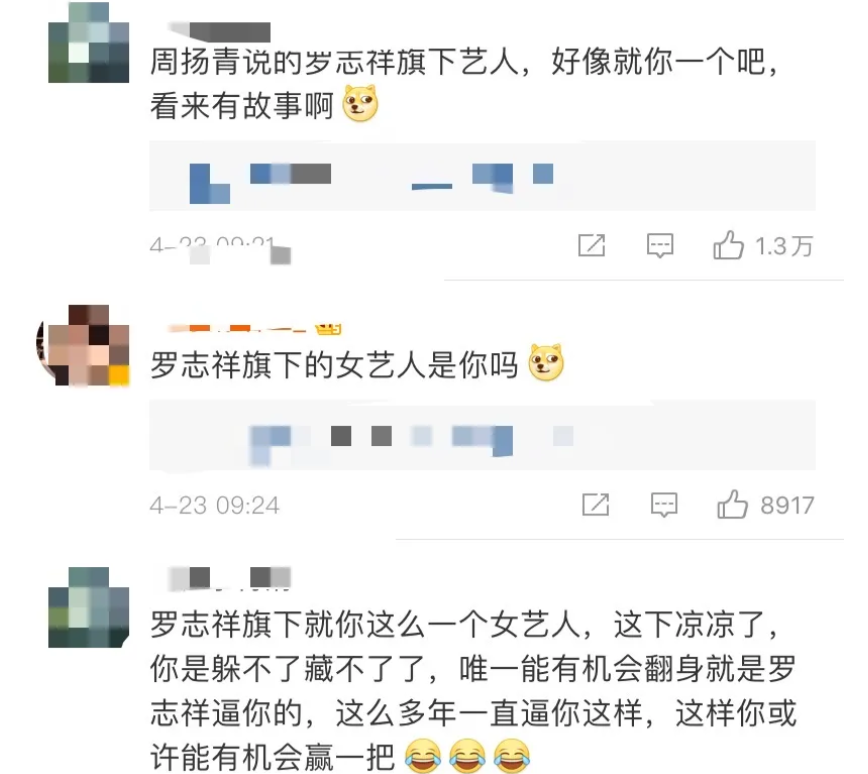Tap the share icon beside 1.3万 likes
Viewport: 868px width, 774px height.
point(591,245)
